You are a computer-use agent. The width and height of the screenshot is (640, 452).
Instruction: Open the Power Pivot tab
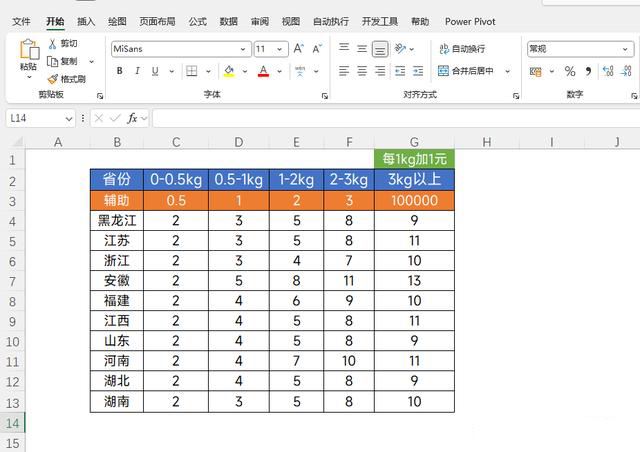coord(470,22)
